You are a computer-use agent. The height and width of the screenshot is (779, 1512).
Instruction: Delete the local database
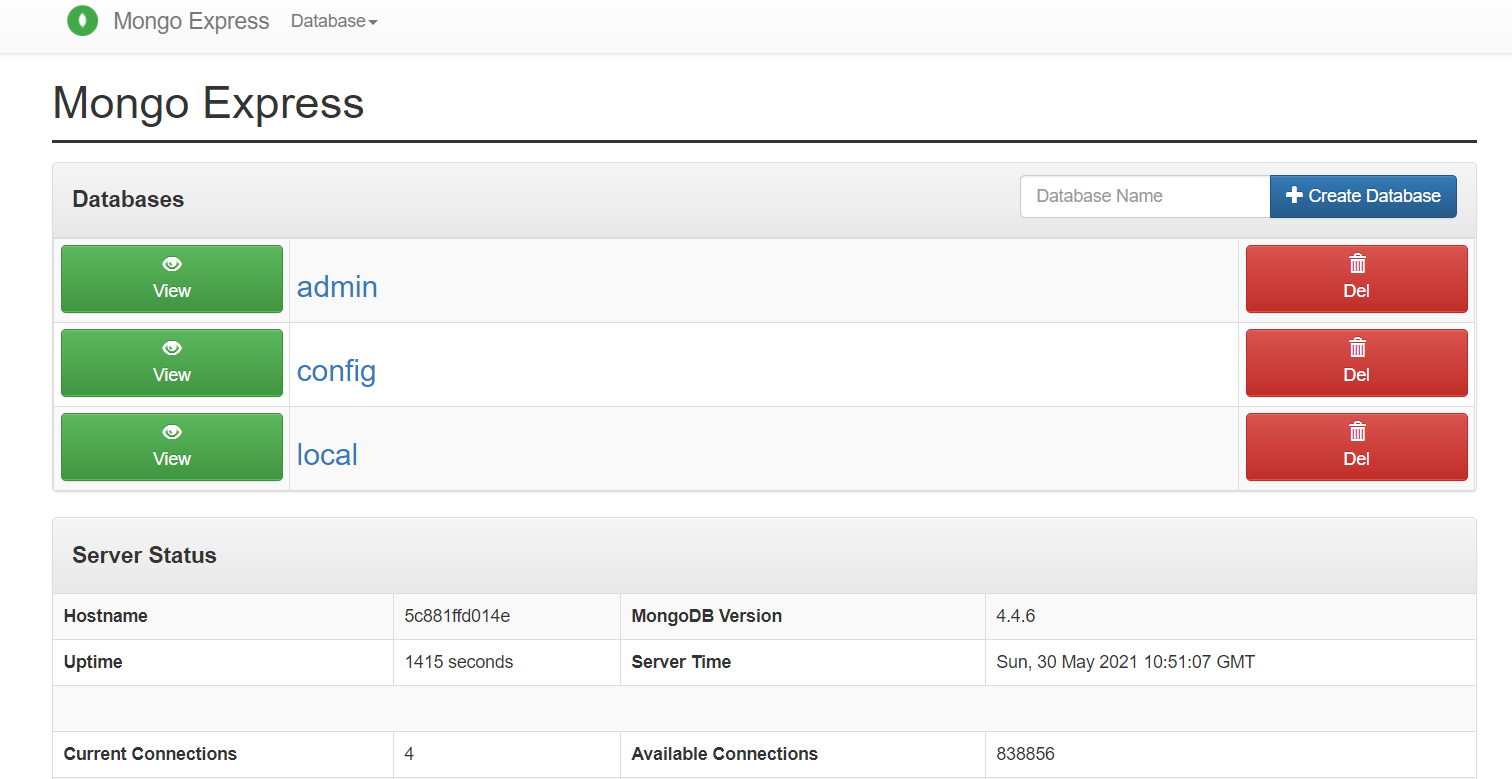(x=1357, y=447)
